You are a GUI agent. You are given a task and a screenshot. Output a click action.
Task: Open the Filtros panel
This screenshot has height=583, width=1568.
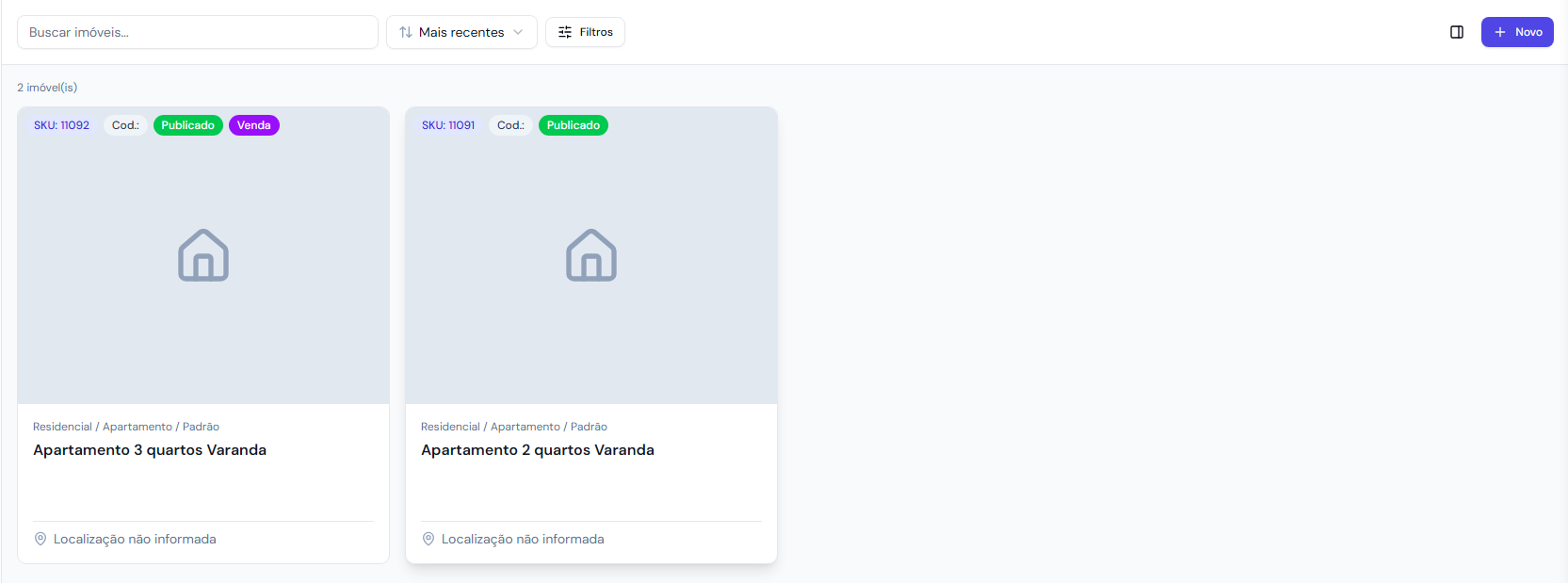pyautogui.click(x=585, y=32)
